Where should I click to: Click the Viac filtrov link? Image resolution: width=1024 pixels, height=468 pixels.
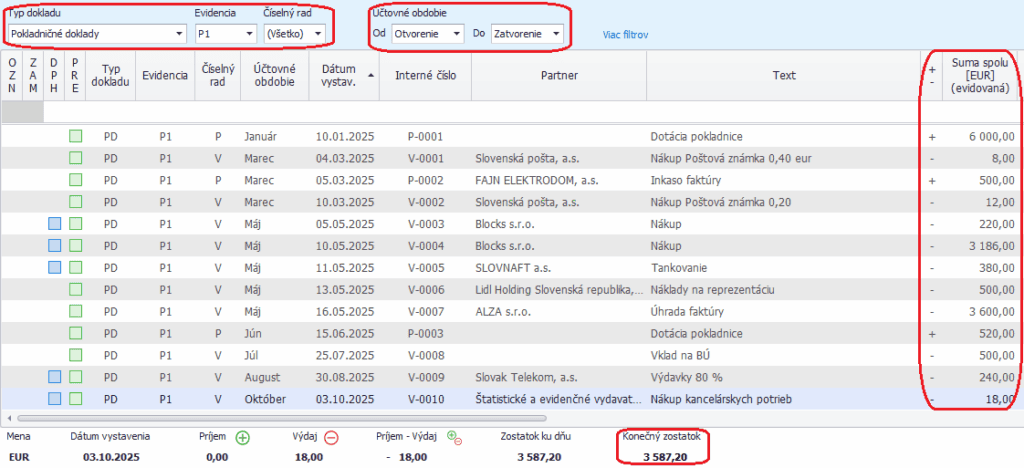click(626, 35)
